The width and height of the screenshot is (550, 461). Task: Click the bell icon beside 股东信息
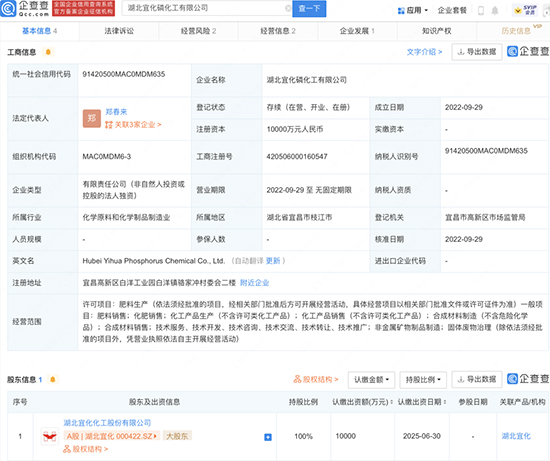click(x=53, y=379)
